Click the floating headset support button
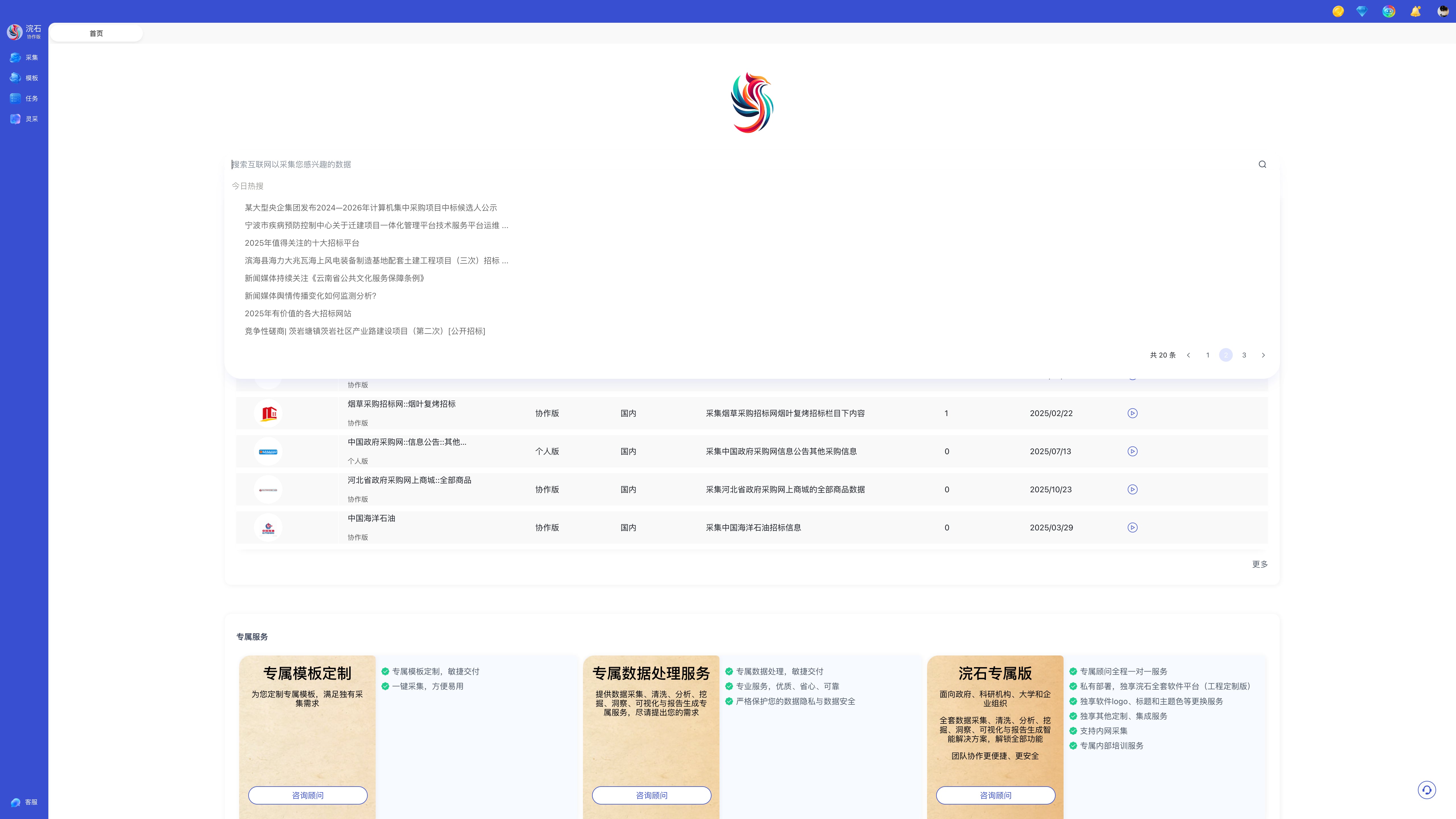Screen dimensions: 1456x819 click(x=1427, y=790)
